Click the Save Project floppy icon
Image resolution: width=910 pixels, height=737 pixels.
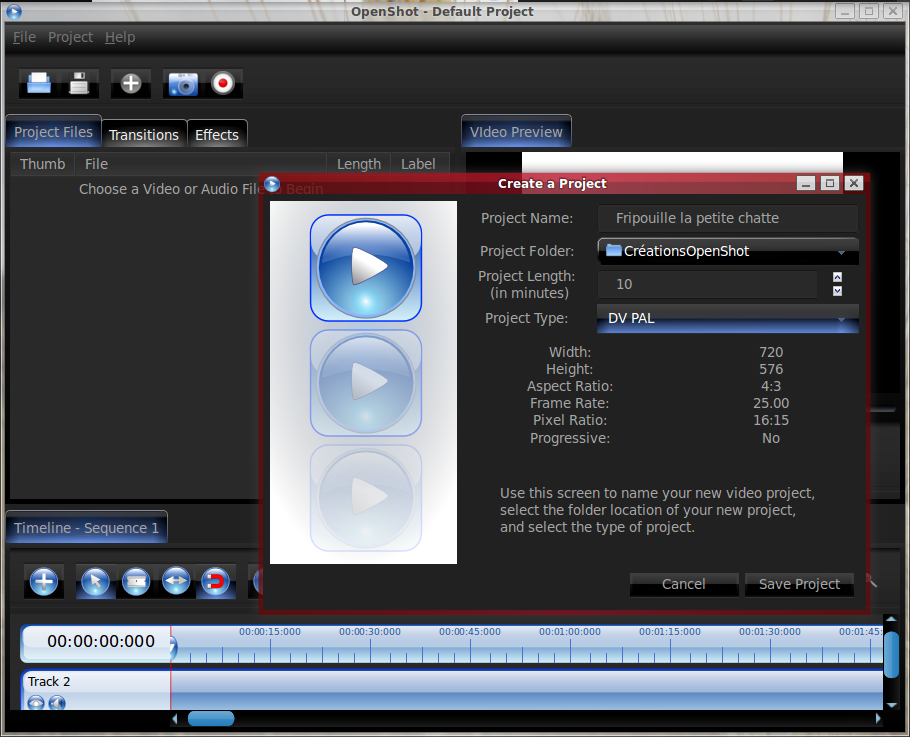pyautogui.click(x=79, y=84)
